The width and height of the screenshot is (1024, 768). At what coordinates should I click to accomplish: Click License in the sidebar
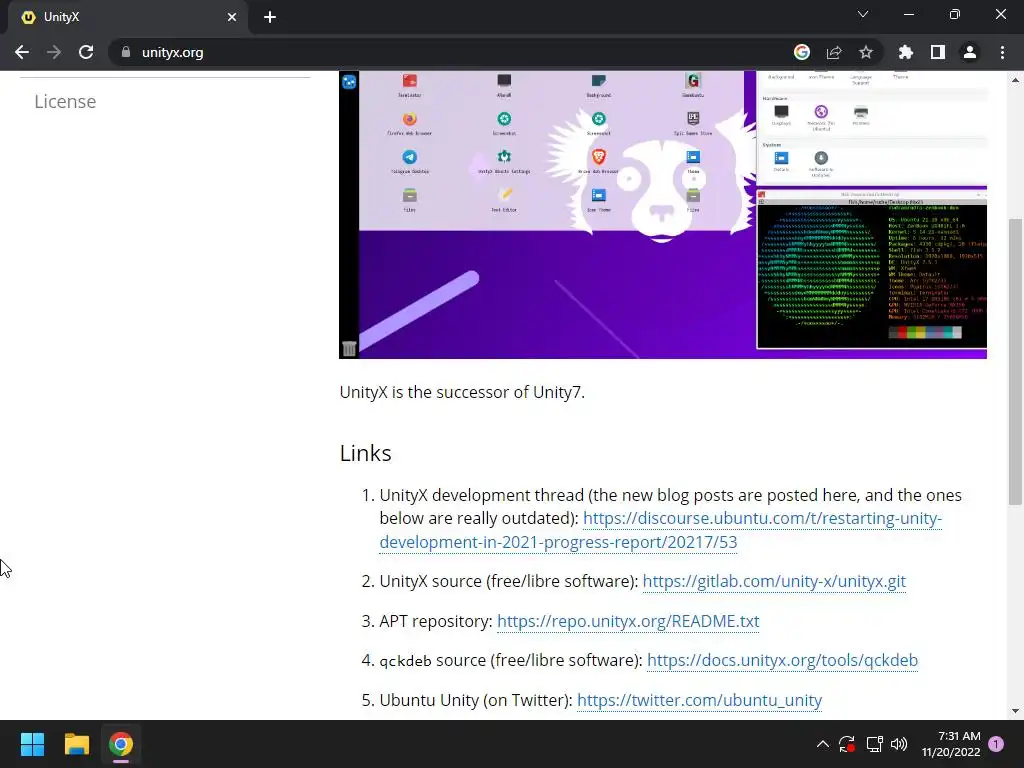click(x=65, y=102)
